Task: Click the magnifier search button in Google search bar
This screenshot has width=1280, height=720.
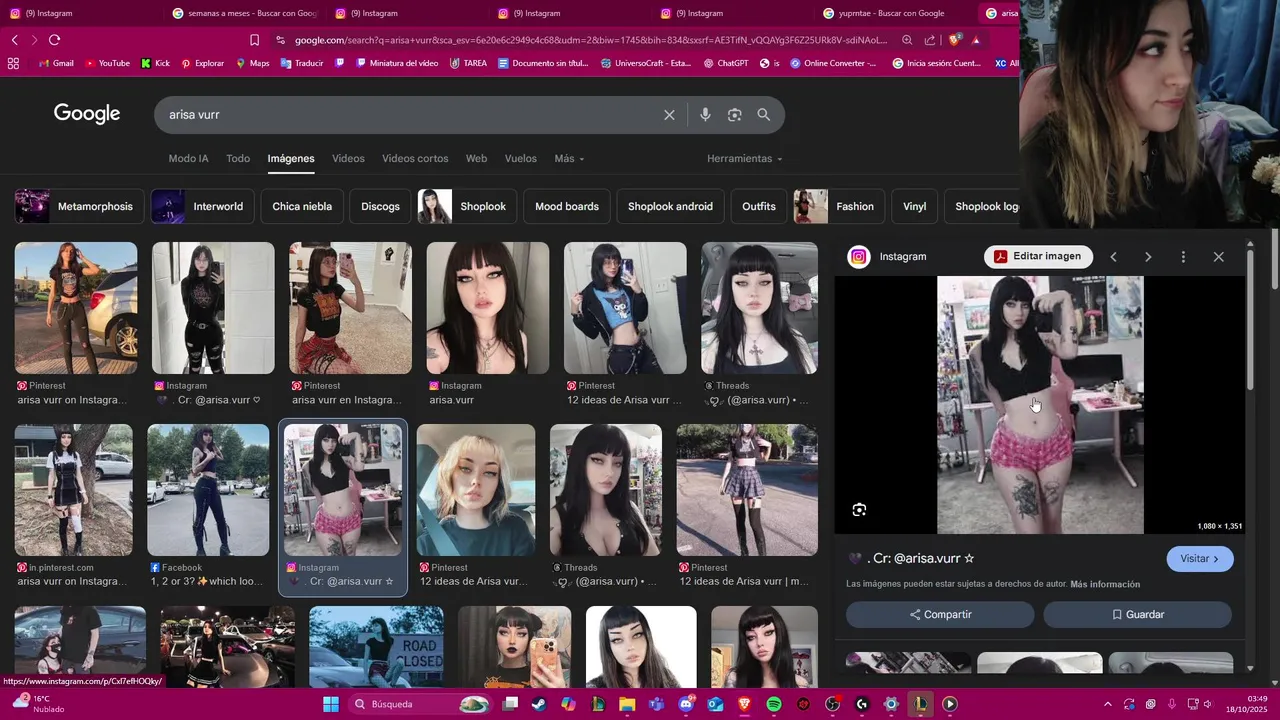Action: pos(764,115)
